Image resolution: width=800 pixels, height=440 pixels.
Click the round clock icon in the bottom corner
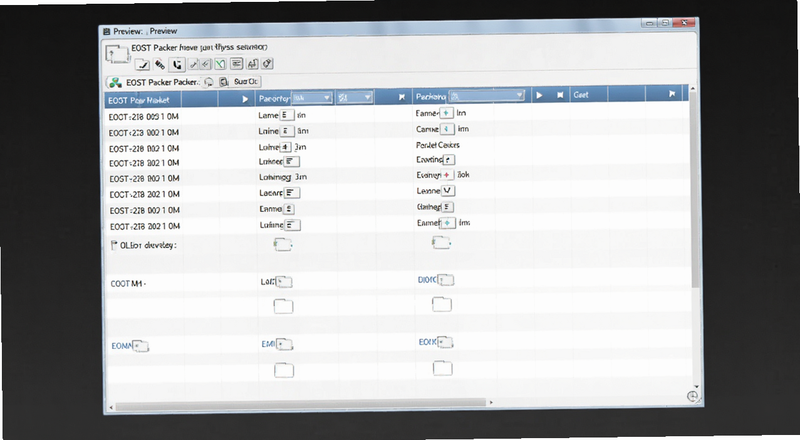(692, 396)
